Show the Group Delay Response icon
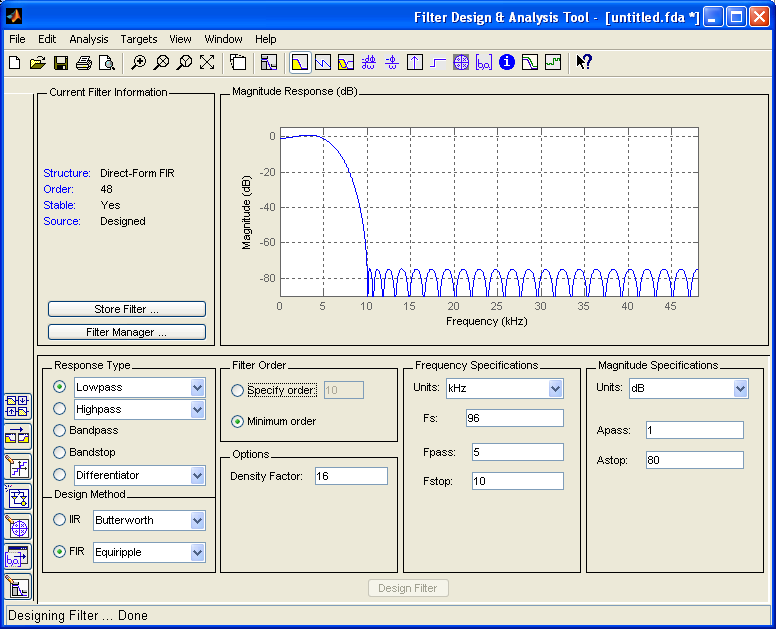This screenshot has height=629, width=776. (369, 62)
